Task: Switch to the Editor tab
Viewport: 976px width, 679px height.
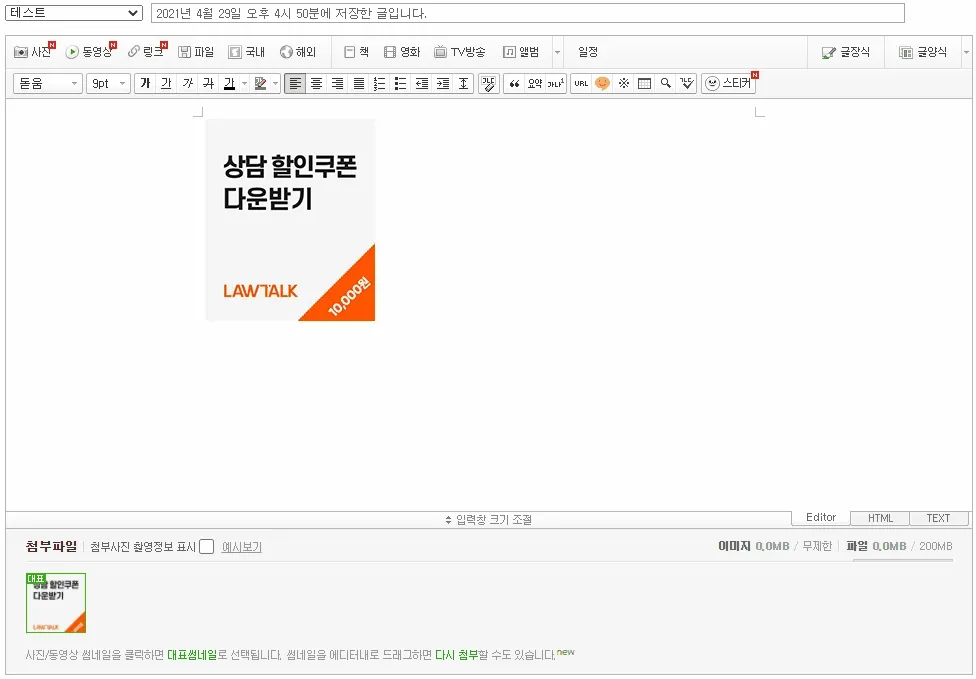Action: point(821,517)
